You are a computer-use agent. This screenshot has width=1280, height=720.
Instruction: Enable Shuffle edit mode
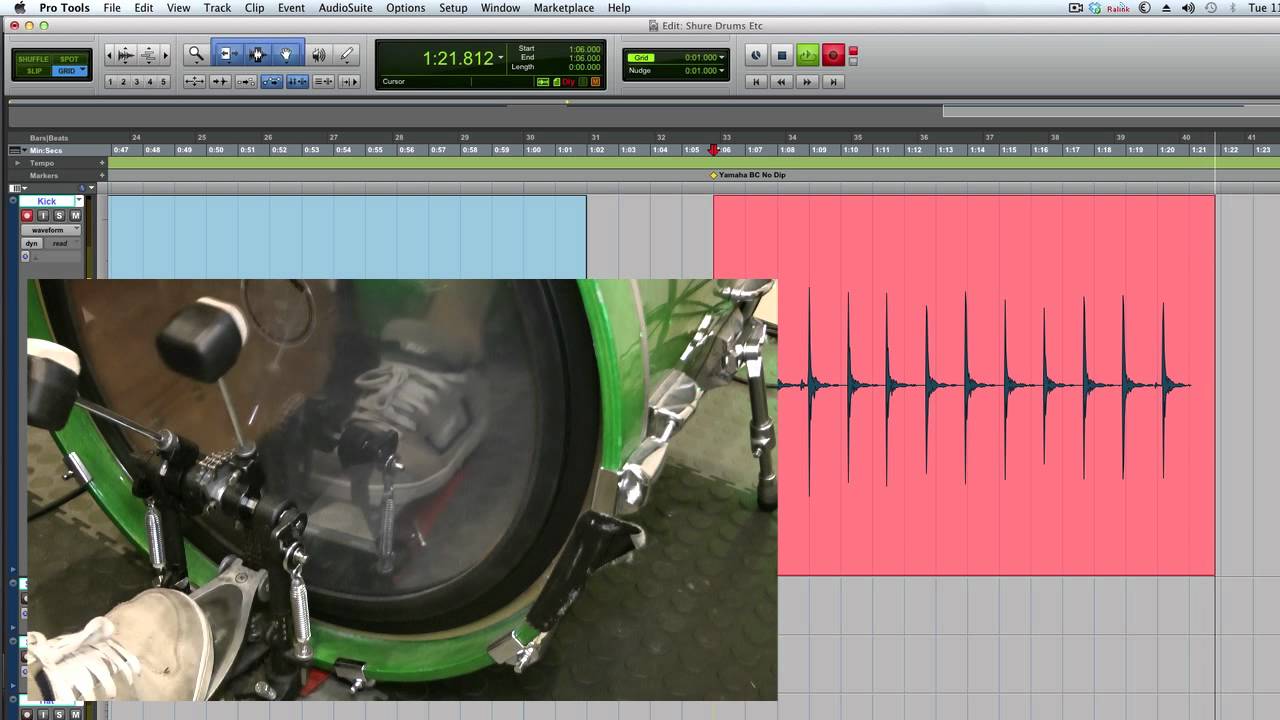click(33, 59)
